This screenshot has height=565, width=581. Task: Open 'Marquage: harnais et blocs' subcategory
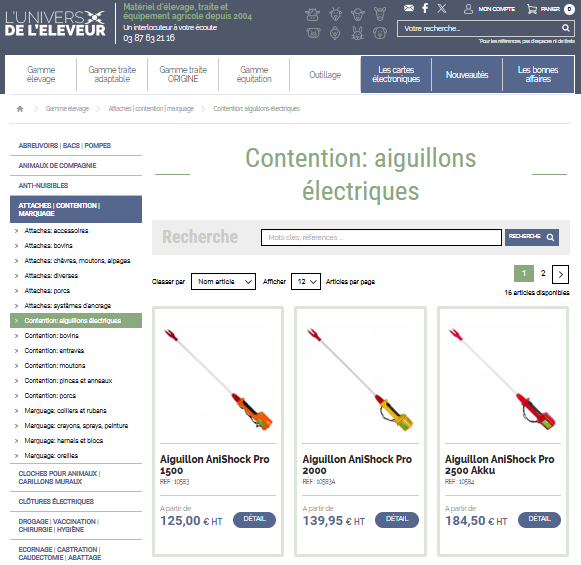click(63, 441)
